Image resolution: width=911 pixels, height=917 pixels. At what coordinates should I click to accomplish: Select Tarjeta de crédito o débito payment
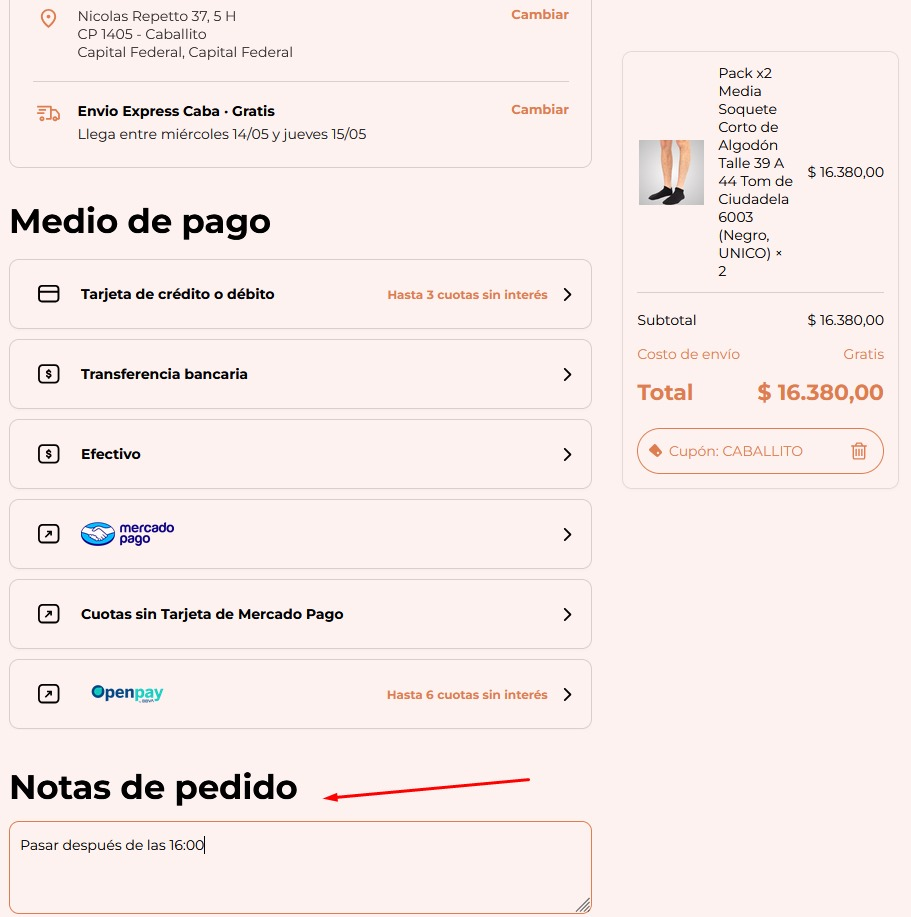pyautogui.click(x=301, y=294)
